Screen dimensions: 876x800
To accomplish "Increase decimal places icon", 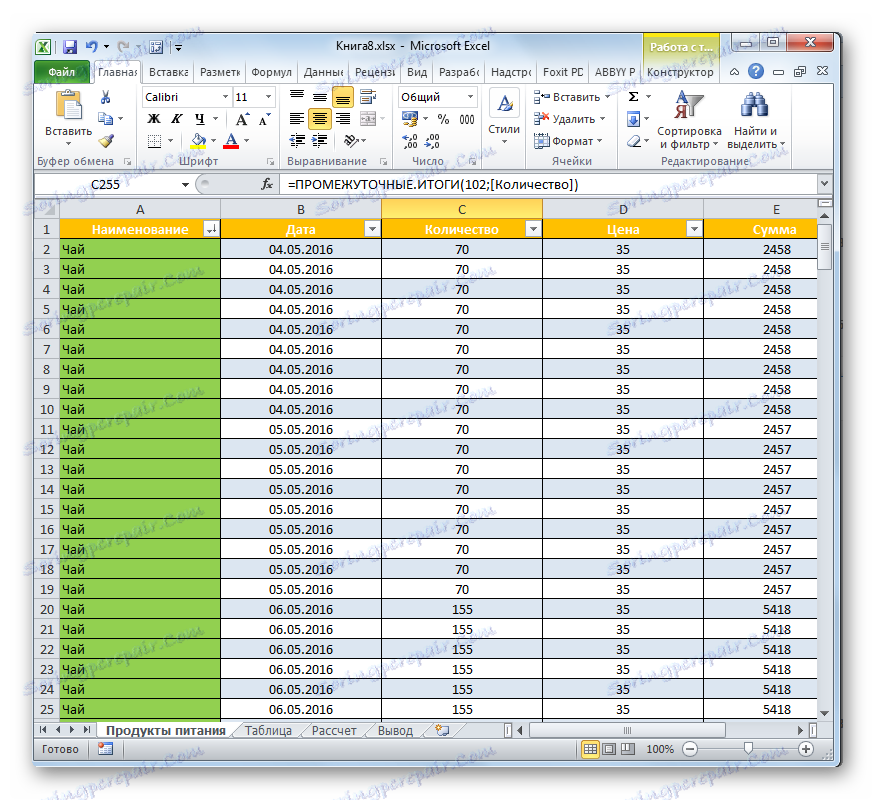I will (x=410, y=141).
